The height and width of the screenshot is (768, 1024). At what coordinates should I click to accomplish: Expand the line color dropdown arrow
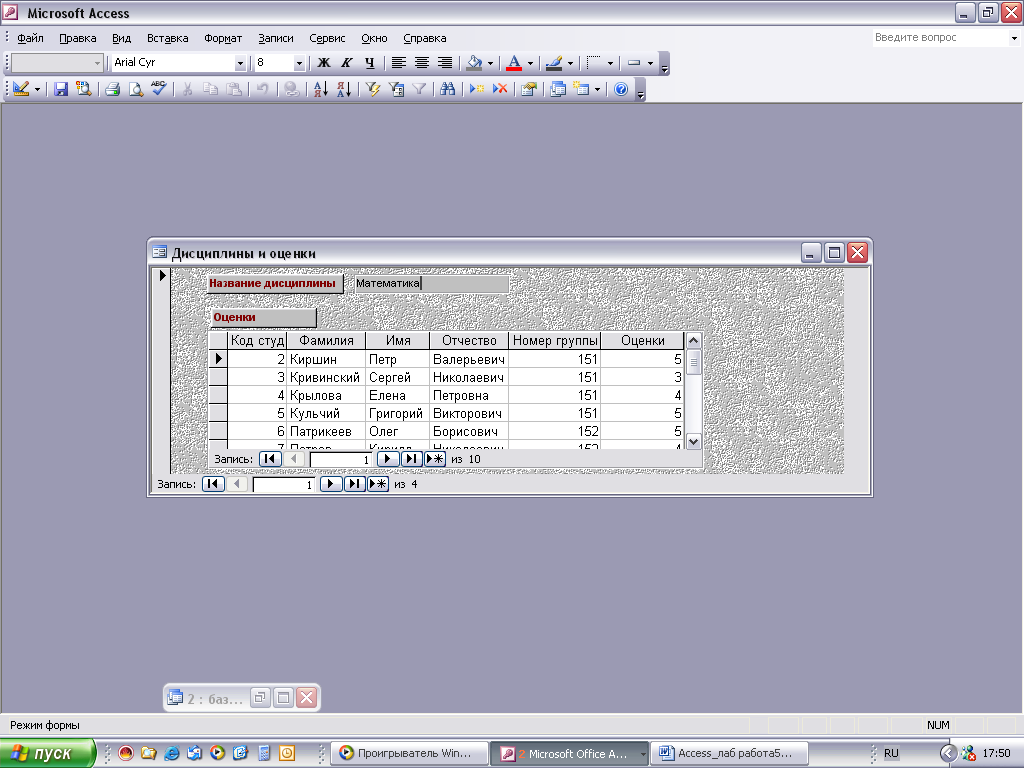pyautogui.click(x=570, y=63)
